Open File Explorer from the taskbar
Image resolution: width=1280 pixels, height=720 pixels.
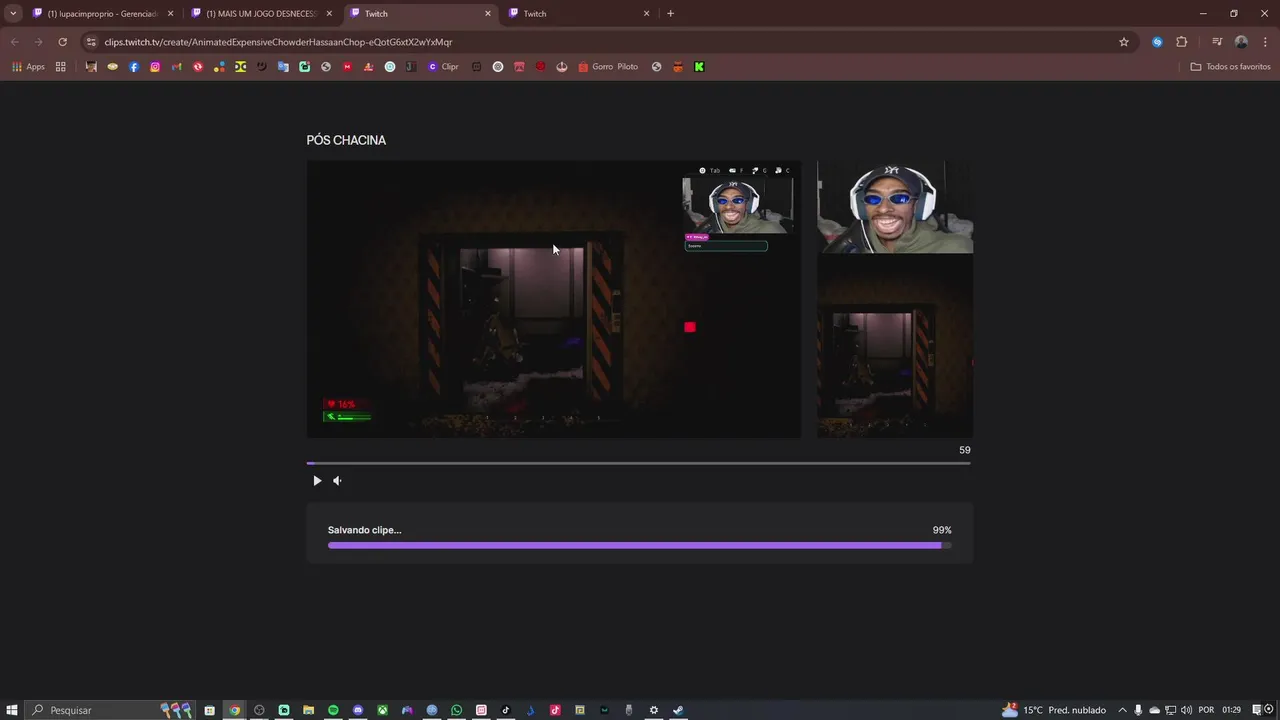coord(308,710)
